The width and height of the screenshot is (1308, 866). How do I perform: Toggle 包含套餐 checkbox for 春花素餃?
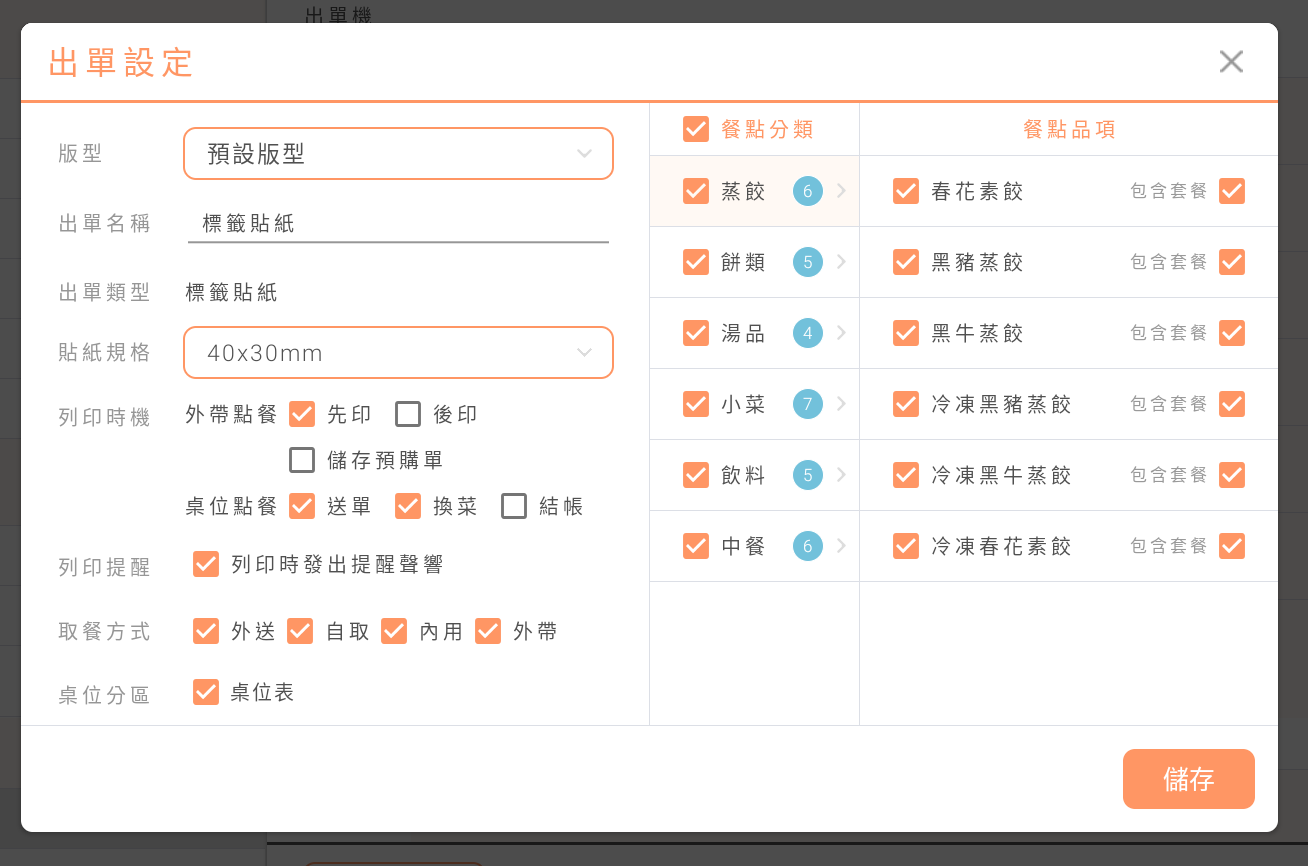pyautogui.click(x=1232, y=191)
